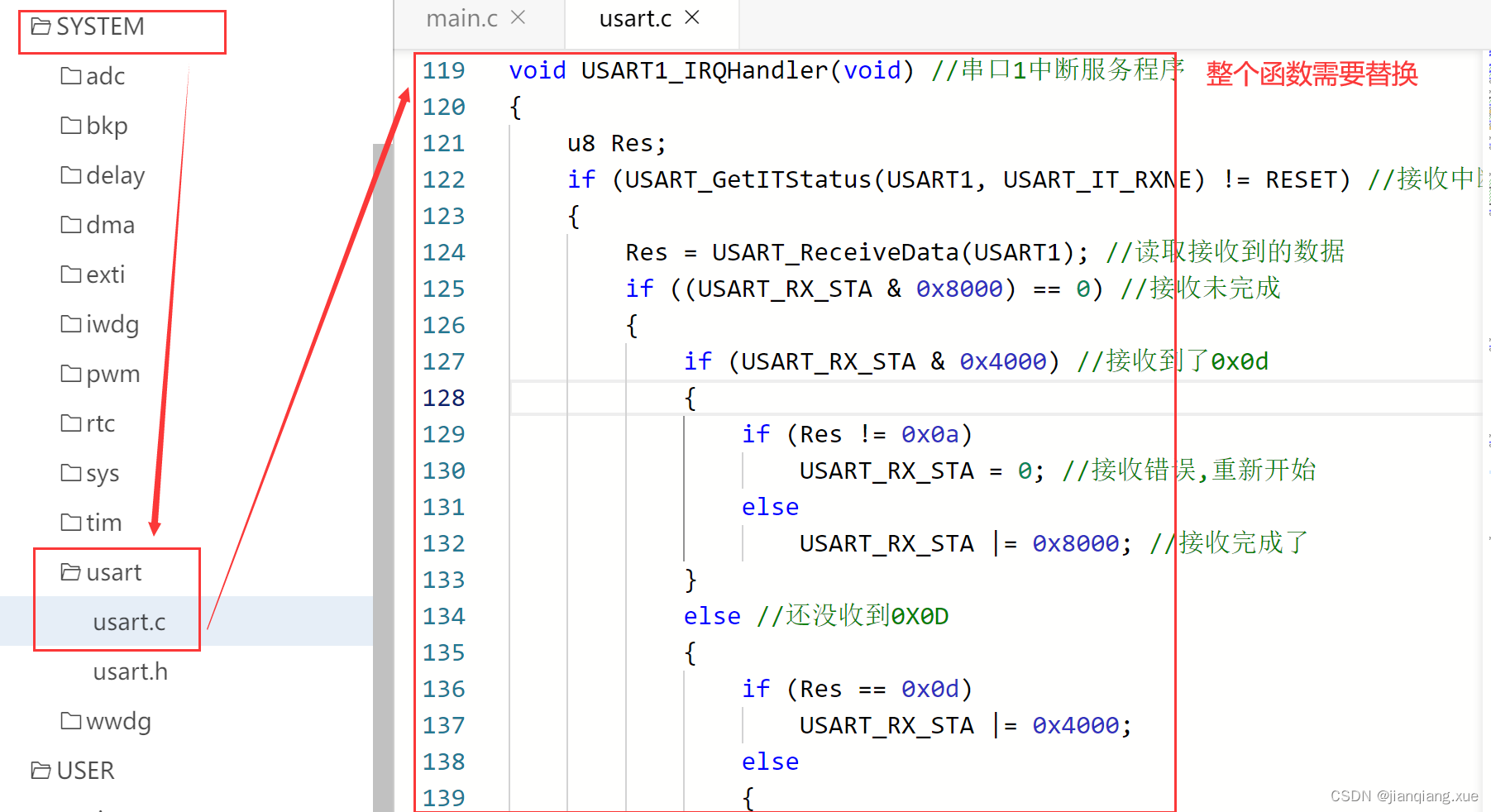This screenshot has width=1491, height=812.
Task: Collapse the usart folder
Action: tap(101, 572)
